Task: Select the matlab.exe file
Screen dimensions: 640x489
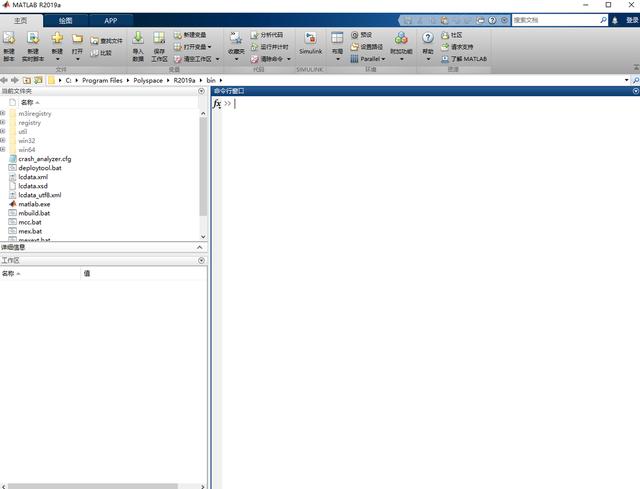Action: point(34,204)
